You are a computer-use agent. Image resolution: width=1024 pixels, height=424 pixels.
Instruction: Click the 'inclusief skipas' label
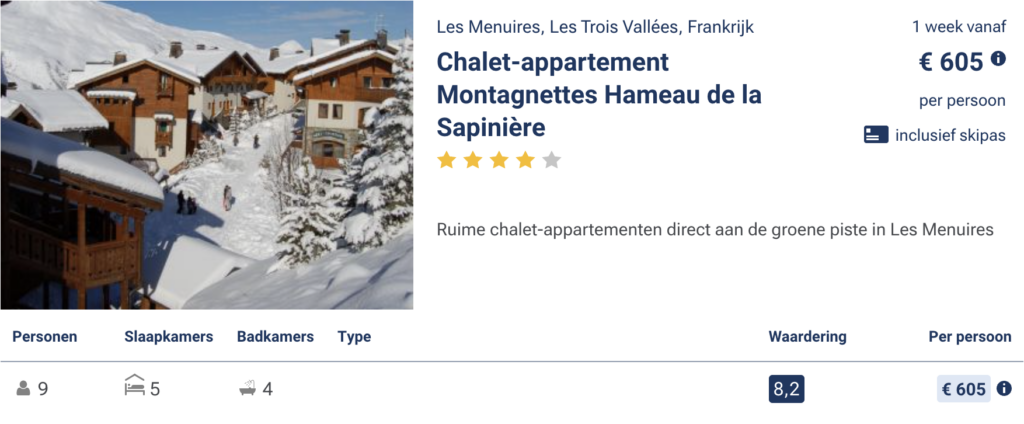click(x=950, y=135)
